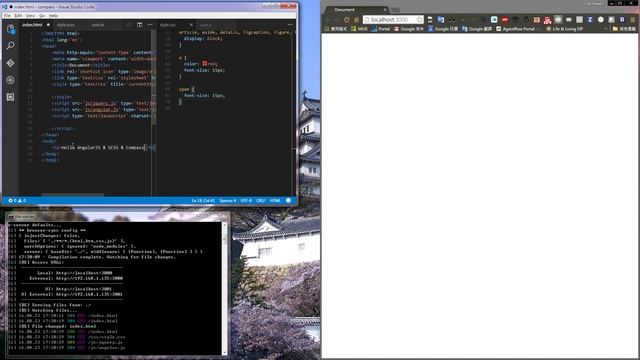
Task: Click split editor icon in left group
Action: 140,25
